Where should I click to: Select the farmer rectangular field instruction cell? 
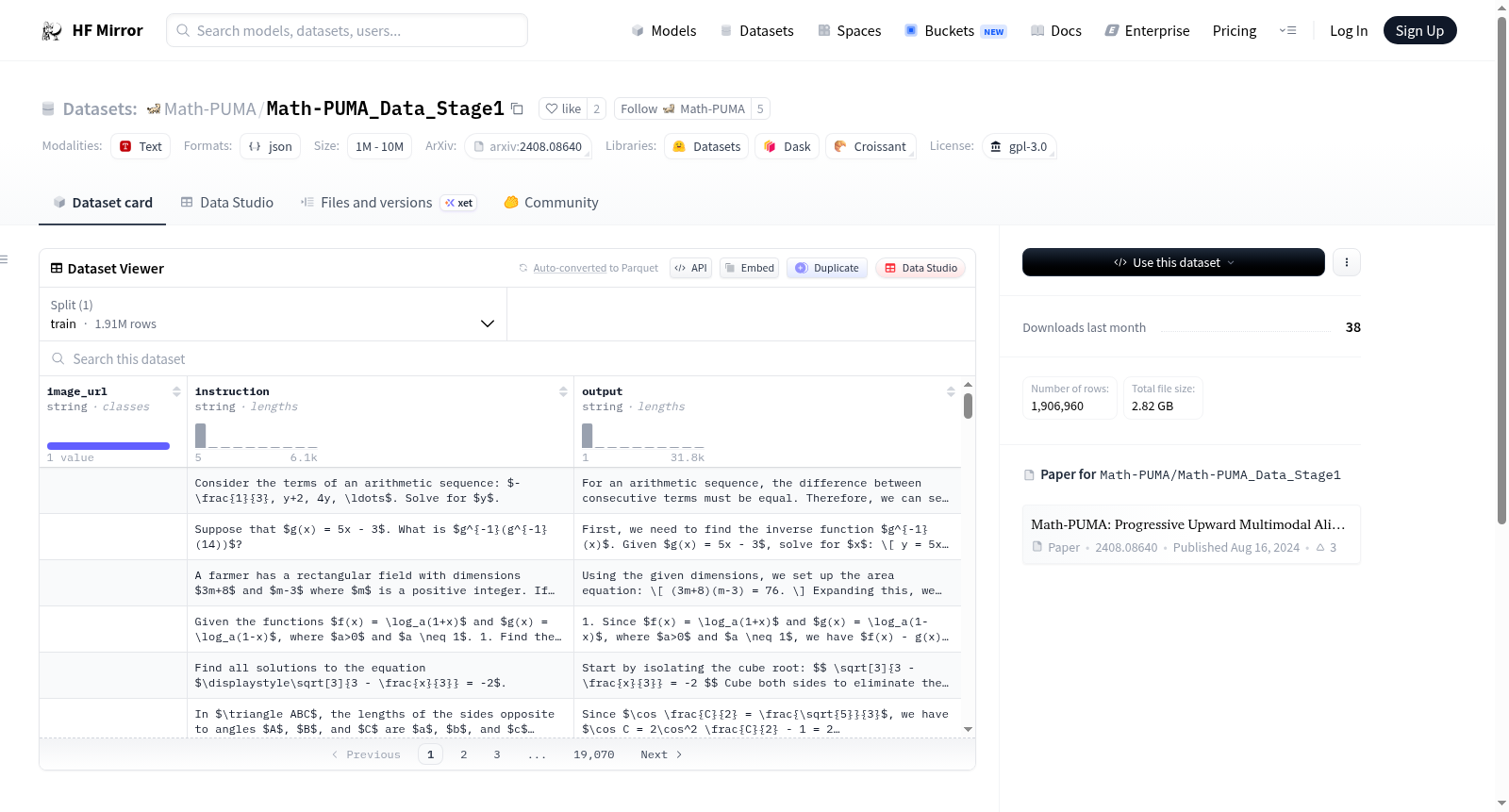[381, 583]
